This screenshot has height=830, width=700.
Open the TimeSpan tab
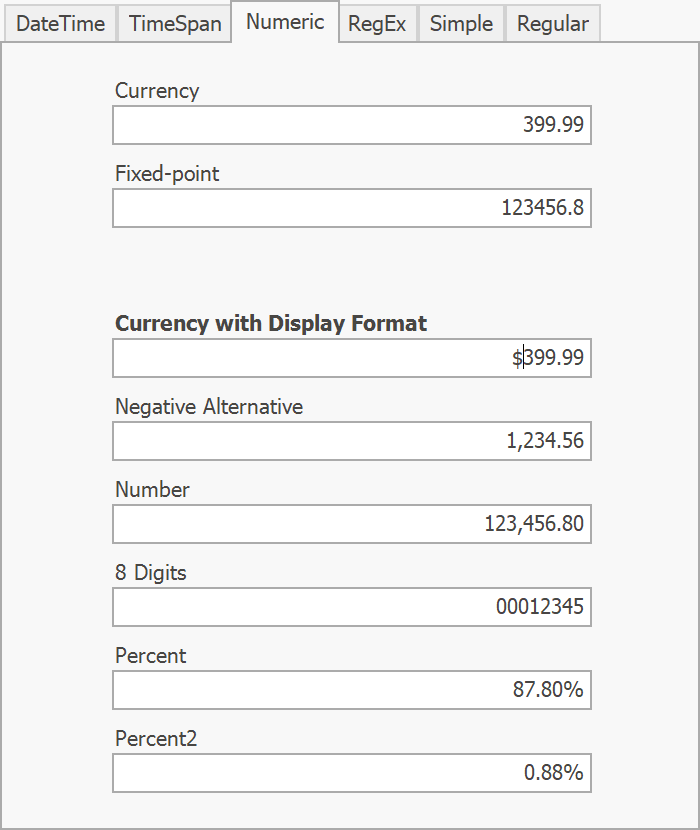pos(175,24)
